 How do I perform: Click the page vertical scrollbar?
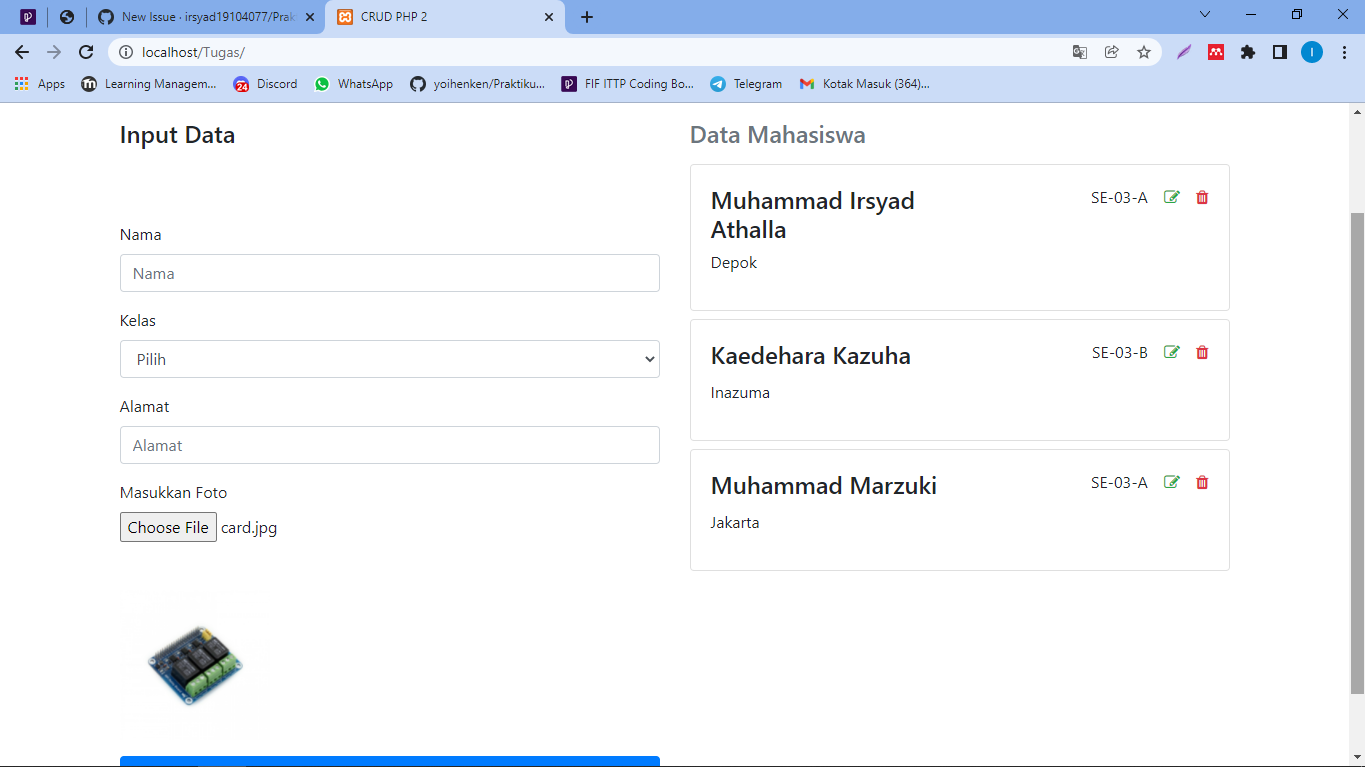[x=1357, y=453]
